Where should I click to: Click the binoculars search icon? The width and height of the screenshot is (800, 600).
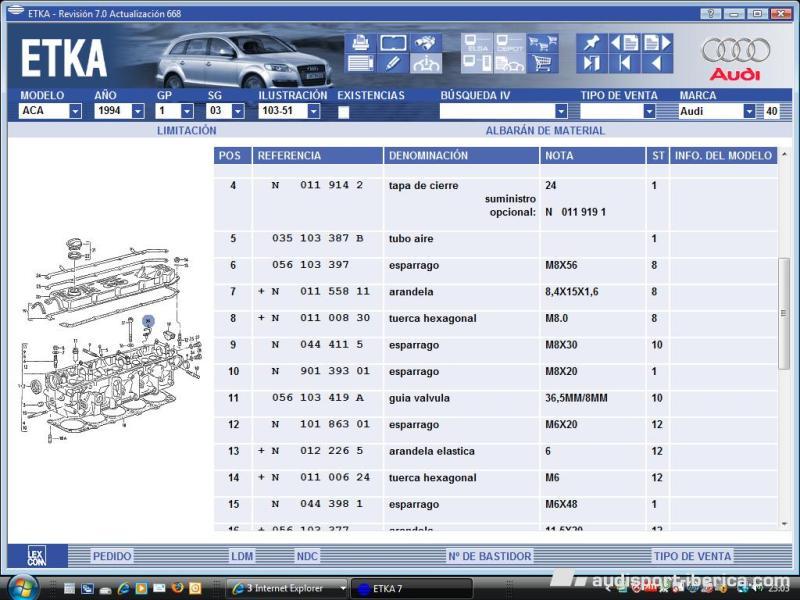[x=425, y=43]
